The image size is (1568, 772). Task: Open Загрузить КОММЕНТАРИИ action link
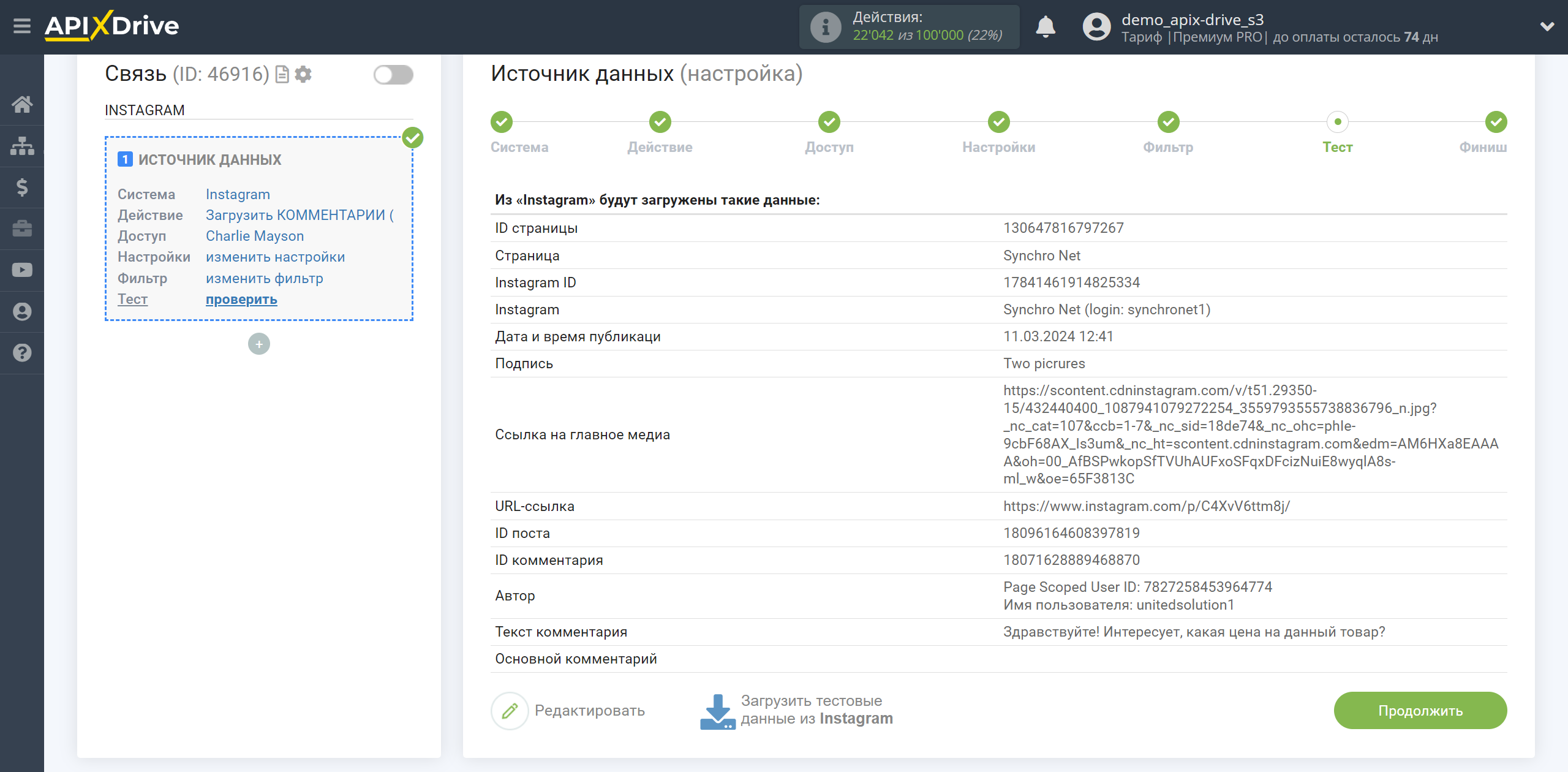point(300,215)
